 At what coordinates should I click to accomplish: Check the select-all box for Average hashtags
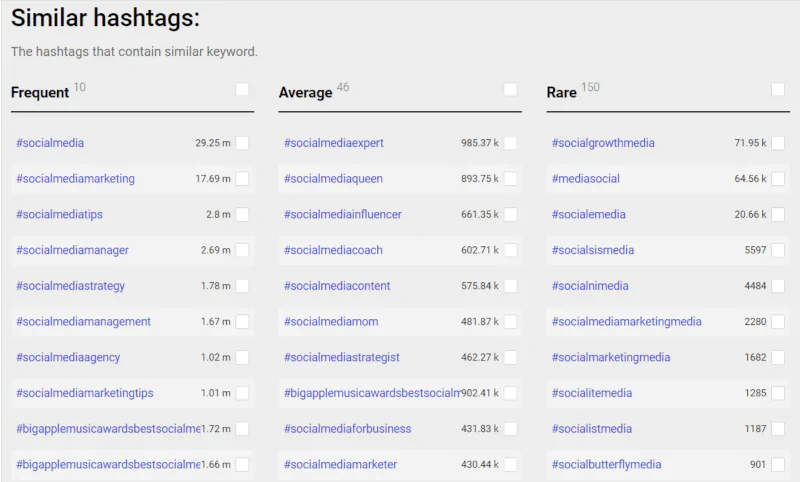point(510,90)
